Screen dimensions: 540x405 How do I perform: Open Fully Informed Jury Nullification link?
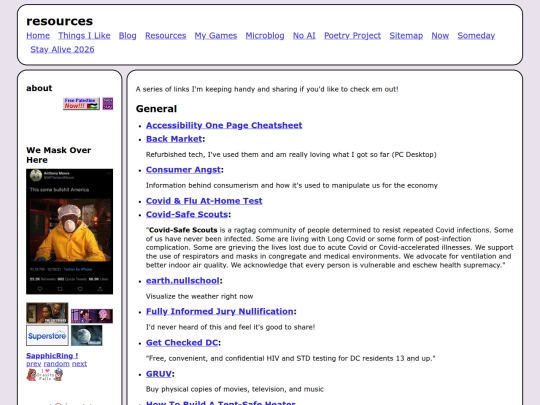[x=220, y=311]
